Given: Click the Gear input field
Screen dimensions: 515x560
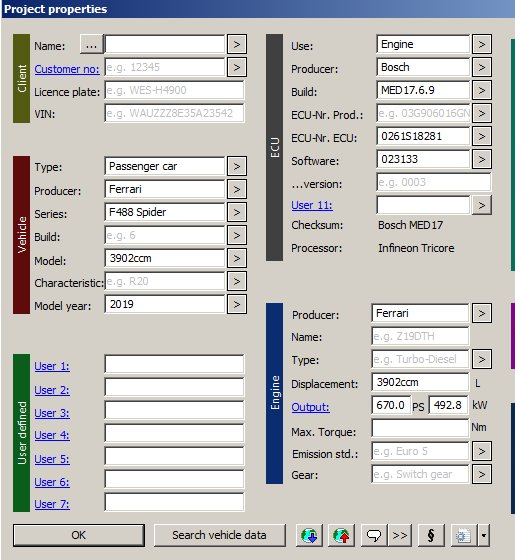Looking at the screenshot, I should 420,474.
